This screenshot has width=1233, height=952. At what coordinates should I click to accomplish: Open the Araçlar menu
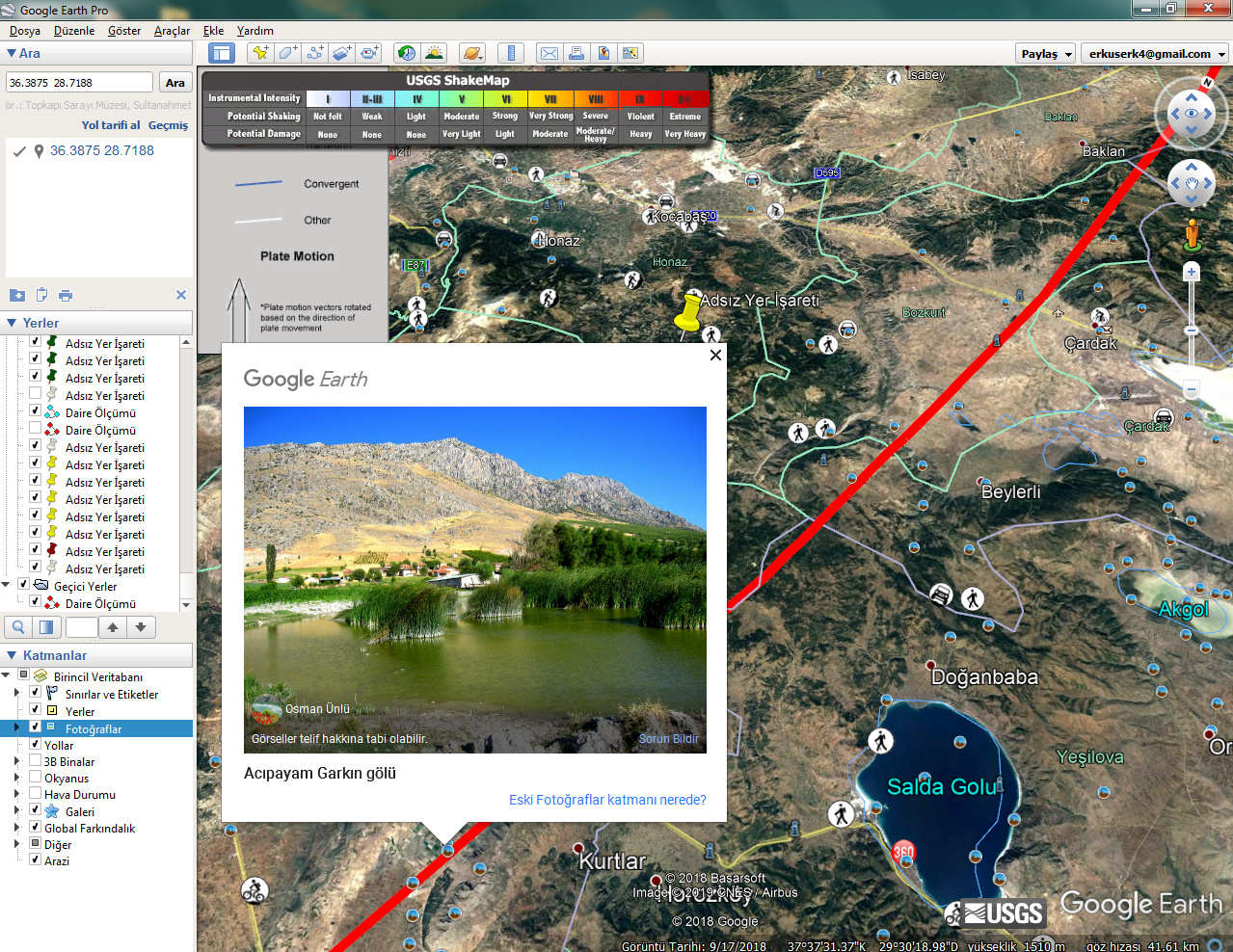[173, 31]
